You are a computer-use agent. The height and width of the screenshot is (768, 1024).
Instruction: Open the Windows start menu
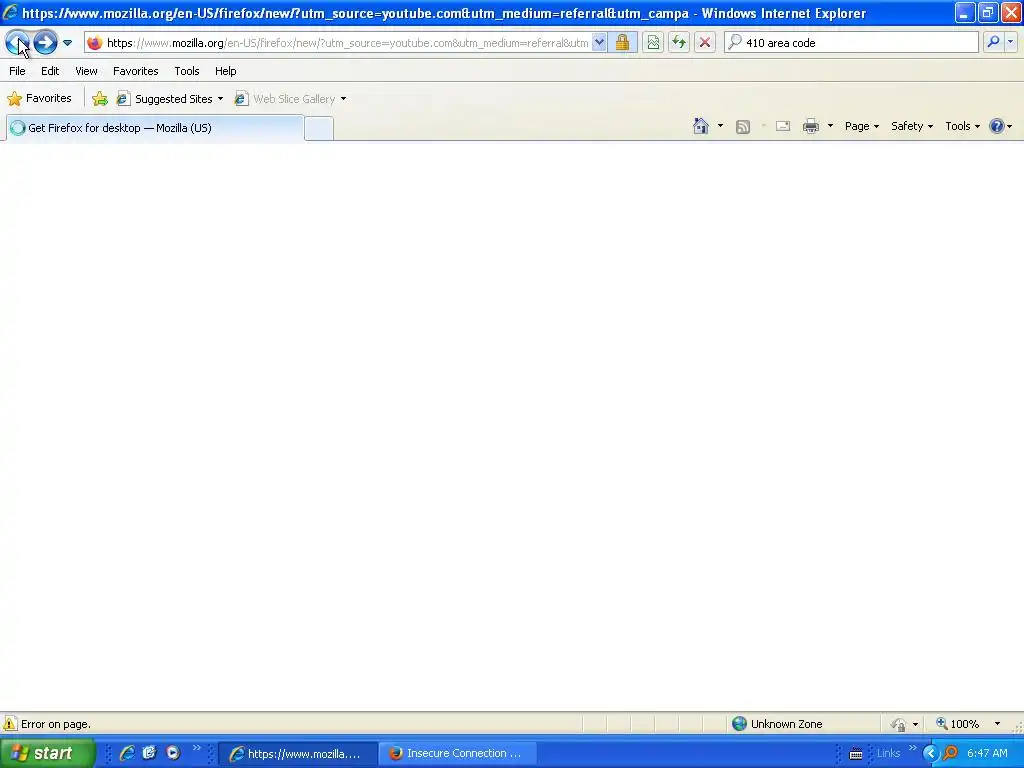point(48,753)
